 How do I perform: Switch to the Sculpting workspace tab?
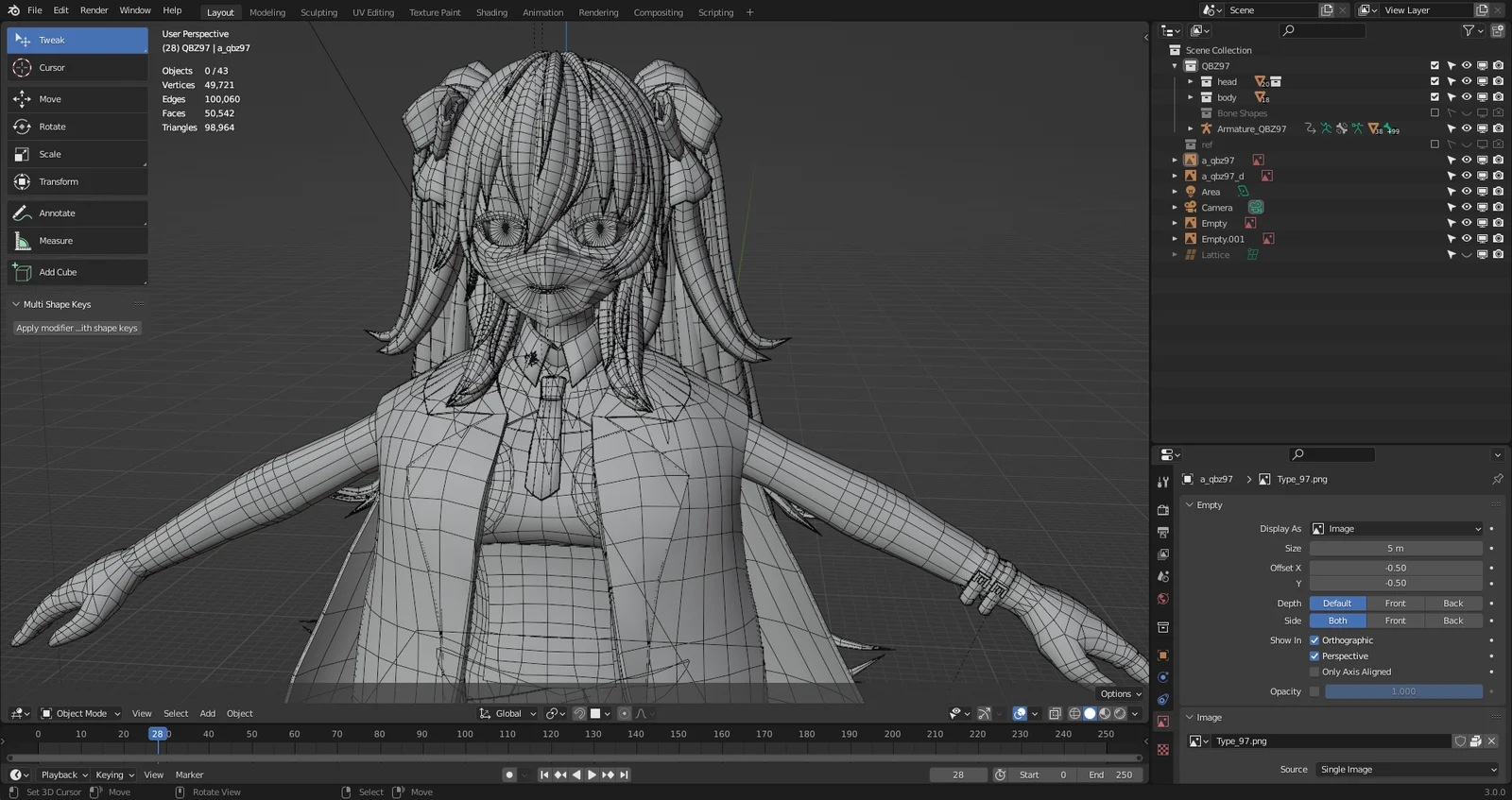(x=318, y=12)
